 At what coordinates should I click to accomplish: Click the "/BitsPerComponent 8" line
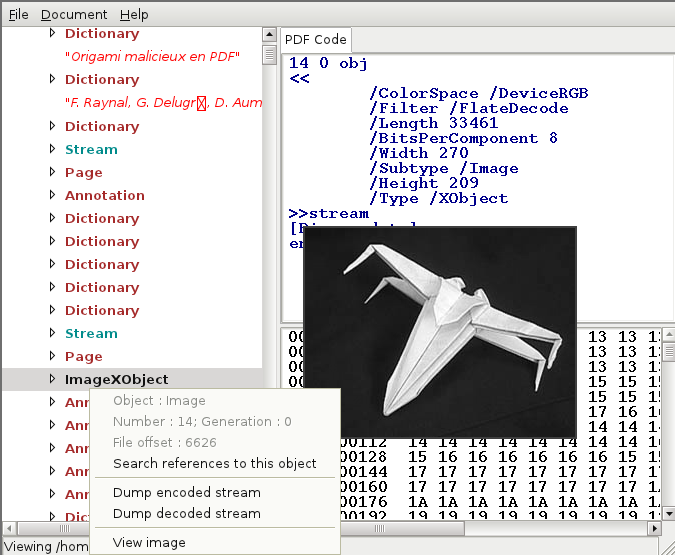click(464, 138)
